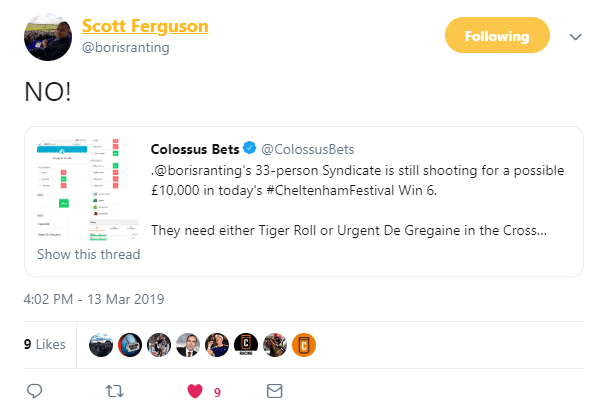The image size is (605, 414).
Task: Click the @borisranting handle
Action: click(x=125, y=47)
